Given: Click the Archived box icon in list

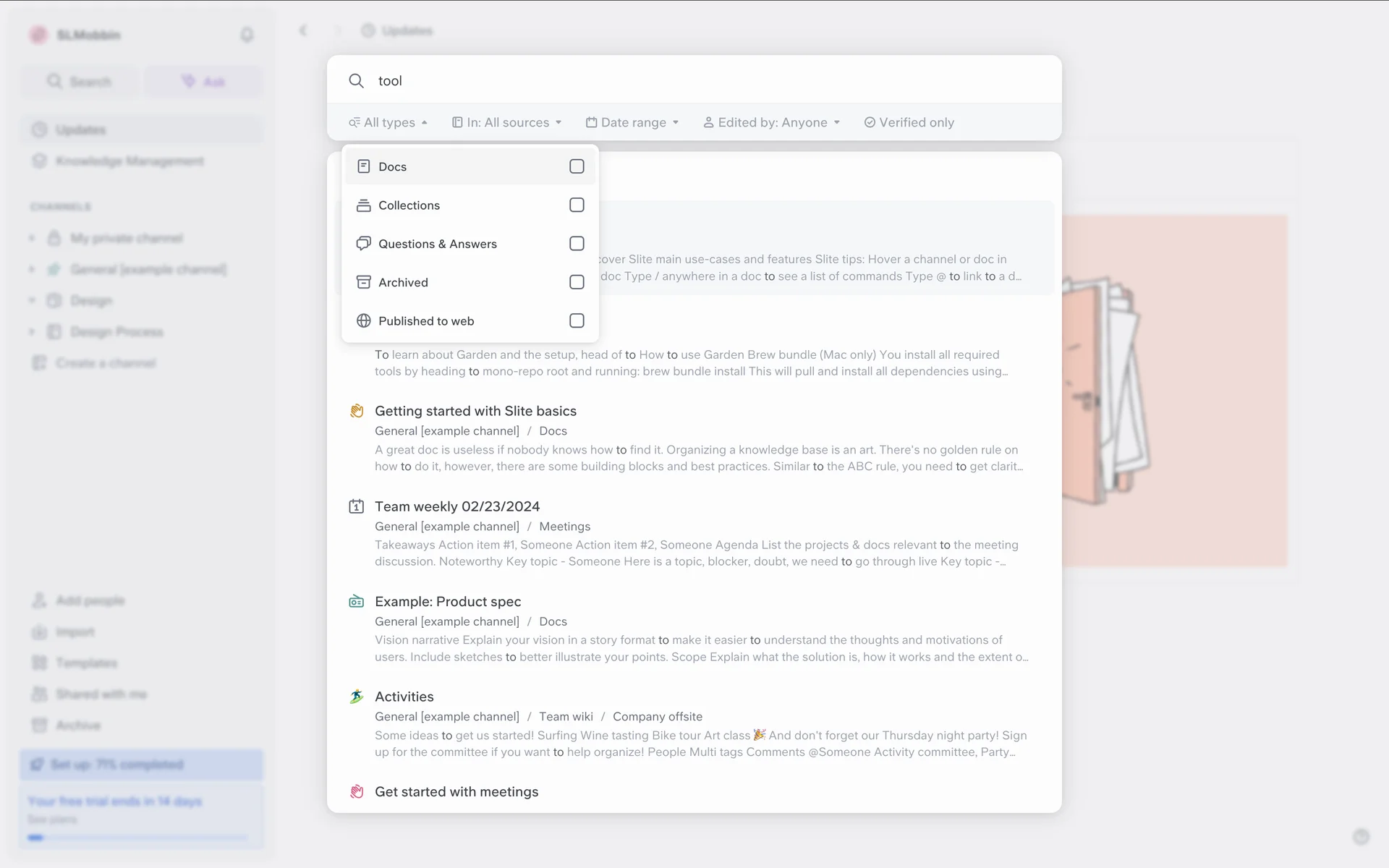Looking at the screenshot, I should tap(364, 282).
